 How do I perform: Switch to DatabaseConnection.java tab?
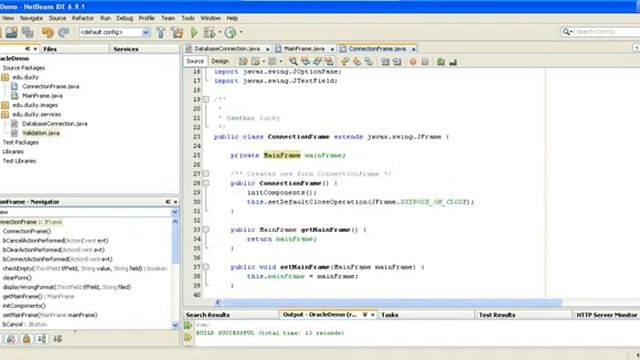click(227, 49)
